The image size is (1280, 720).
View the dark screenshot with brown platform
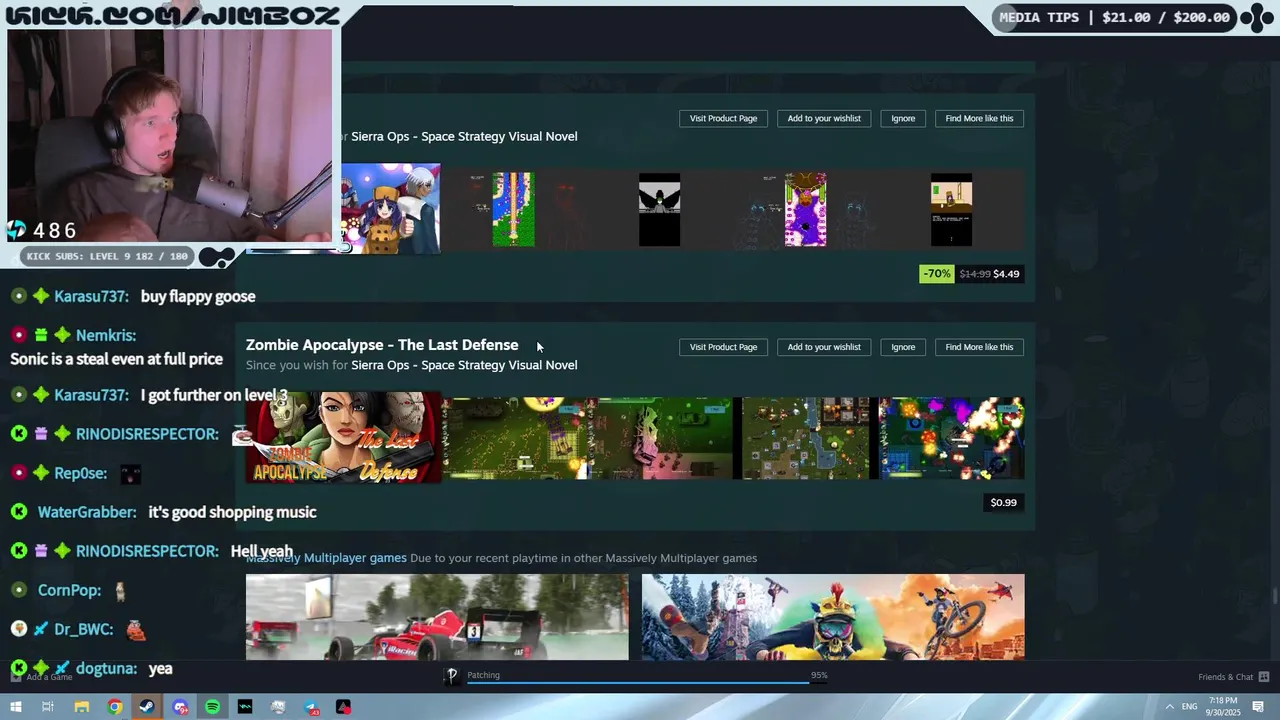point(951,209)
